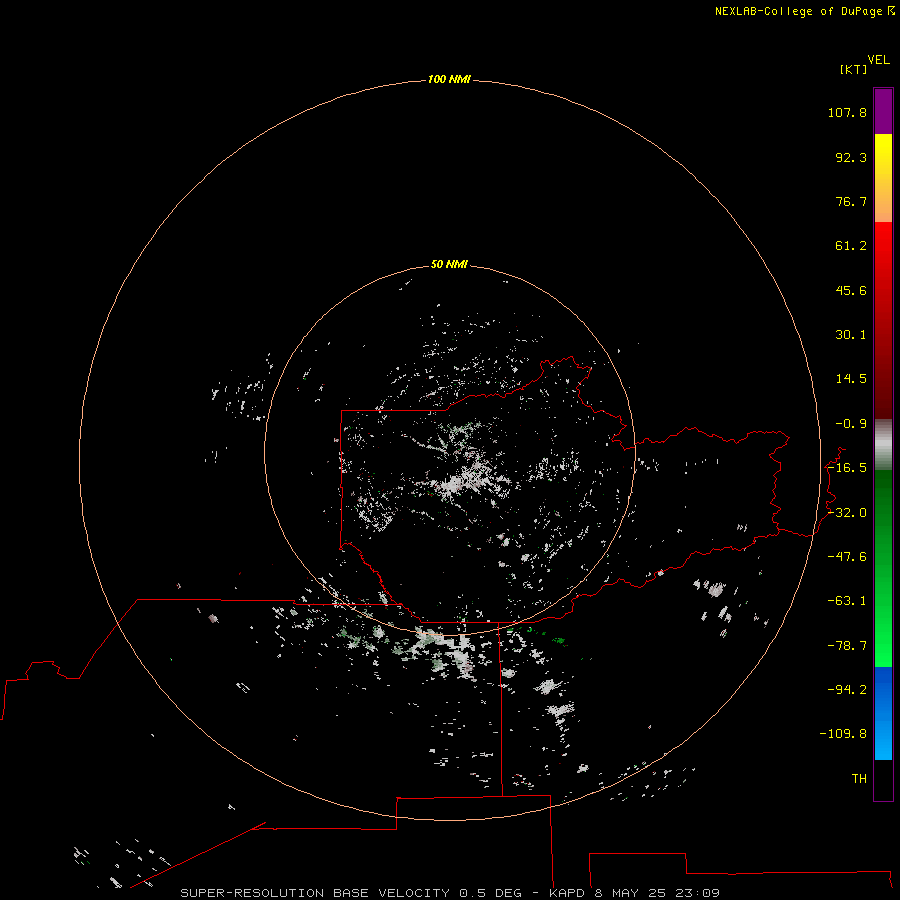Click the 61.2 velocity scale value
The height and width of the screenshot is (900, 900).
click(851, 246)
